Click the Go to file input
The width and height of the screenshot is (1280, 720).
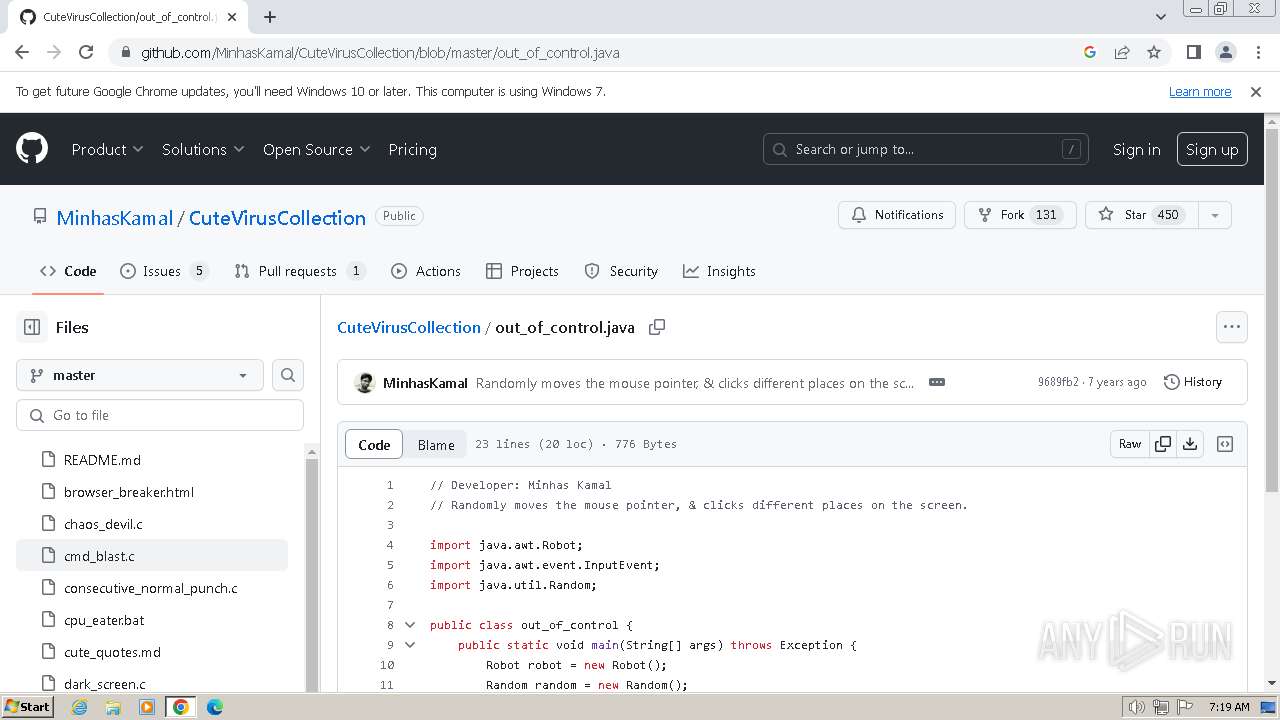point(160,415)
